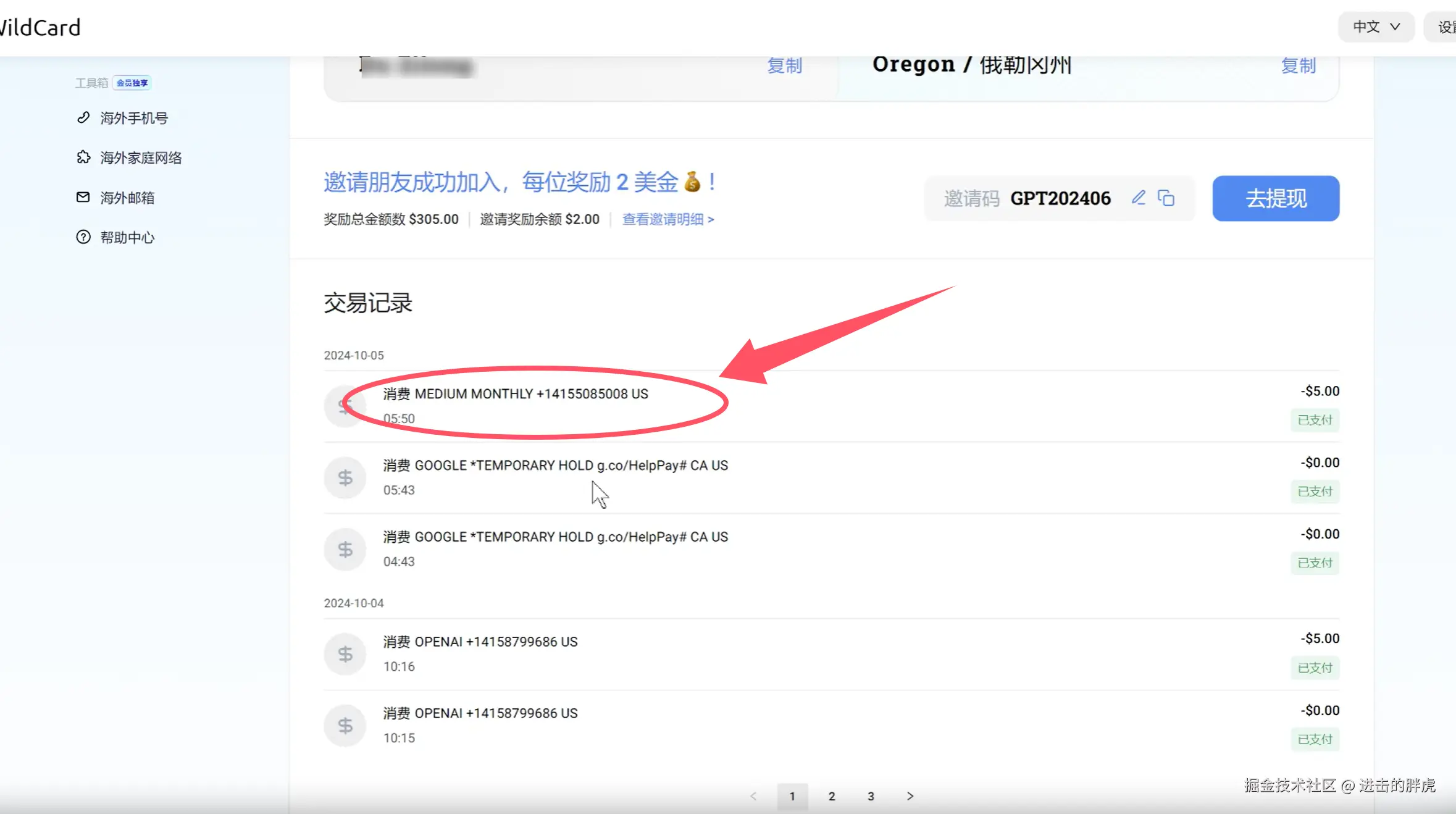The image size is (1456, 814).
Task: Open the MEDIUM MONTHLY transaction row
Action: [x=515, y=394]
